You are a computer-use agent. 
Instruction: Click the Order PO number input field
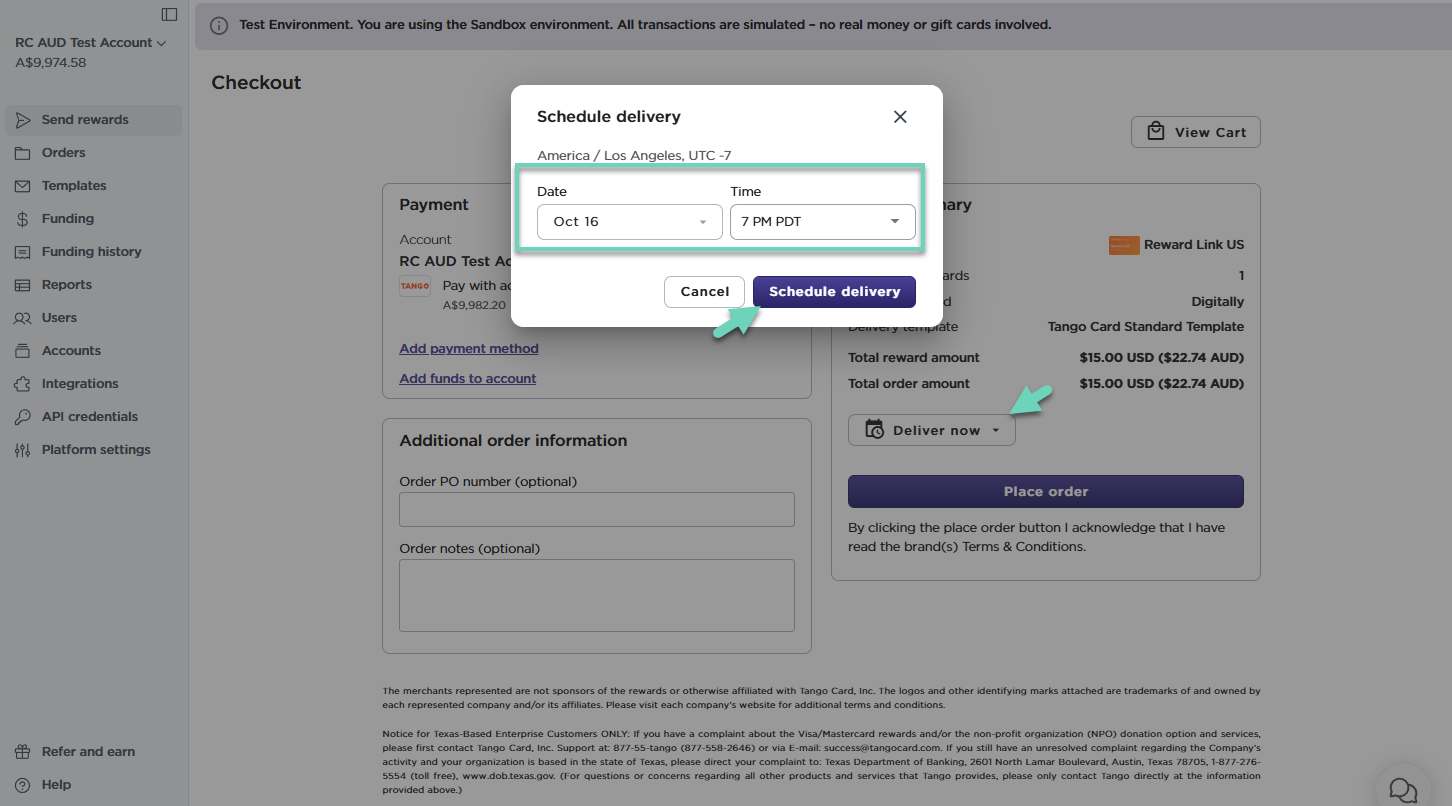596,509
